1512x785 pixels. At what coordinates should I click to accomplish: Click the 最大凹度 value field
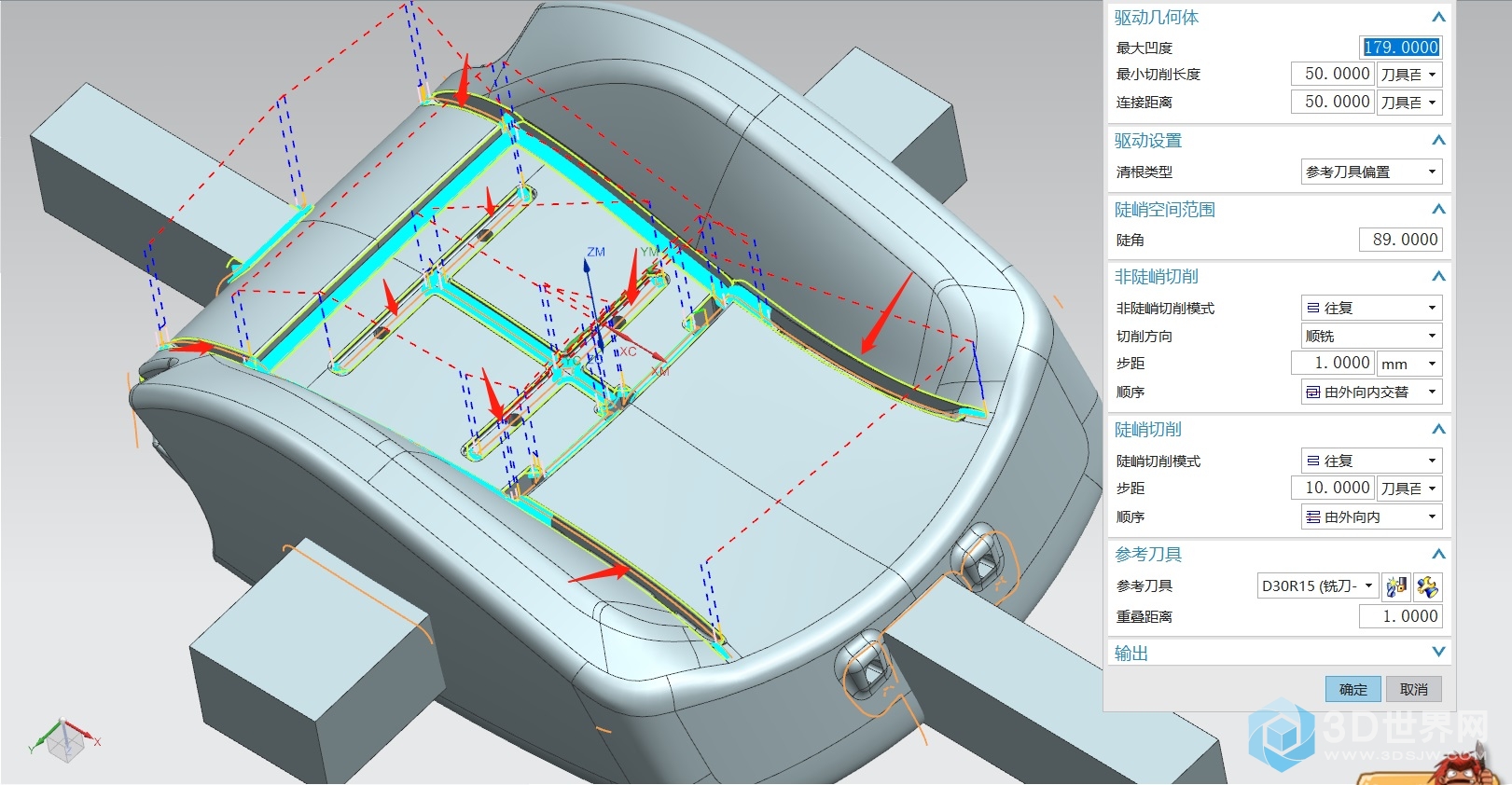tap(1400, 48)
